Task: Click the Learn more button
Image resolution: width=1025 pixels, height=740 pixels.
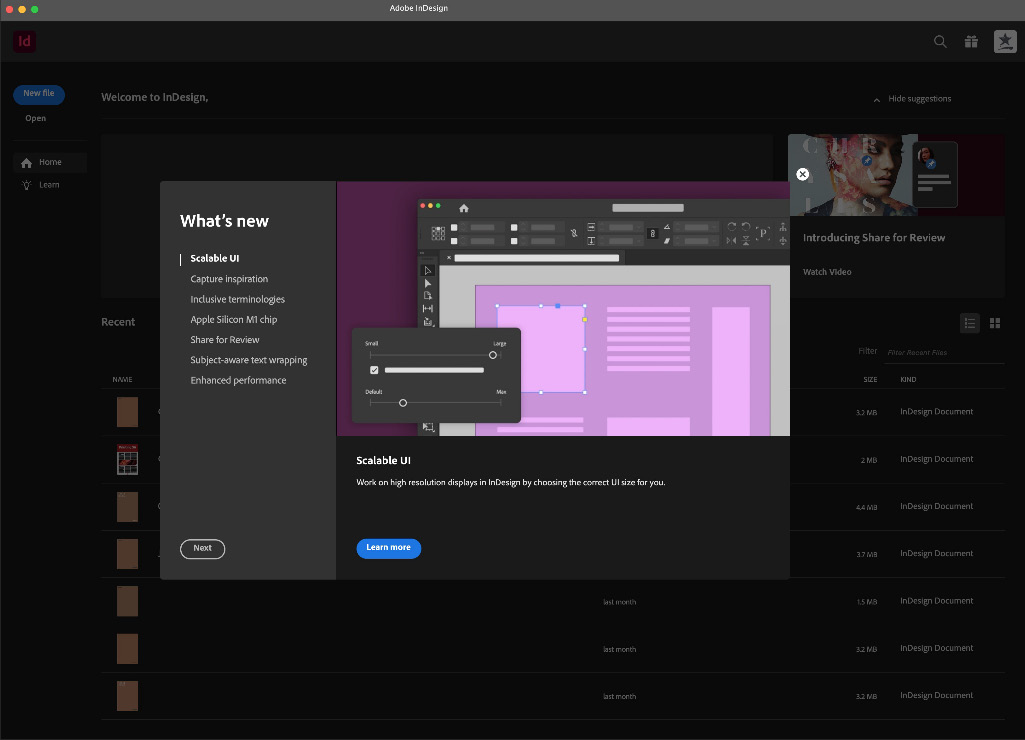Action: tap(388, 548)
